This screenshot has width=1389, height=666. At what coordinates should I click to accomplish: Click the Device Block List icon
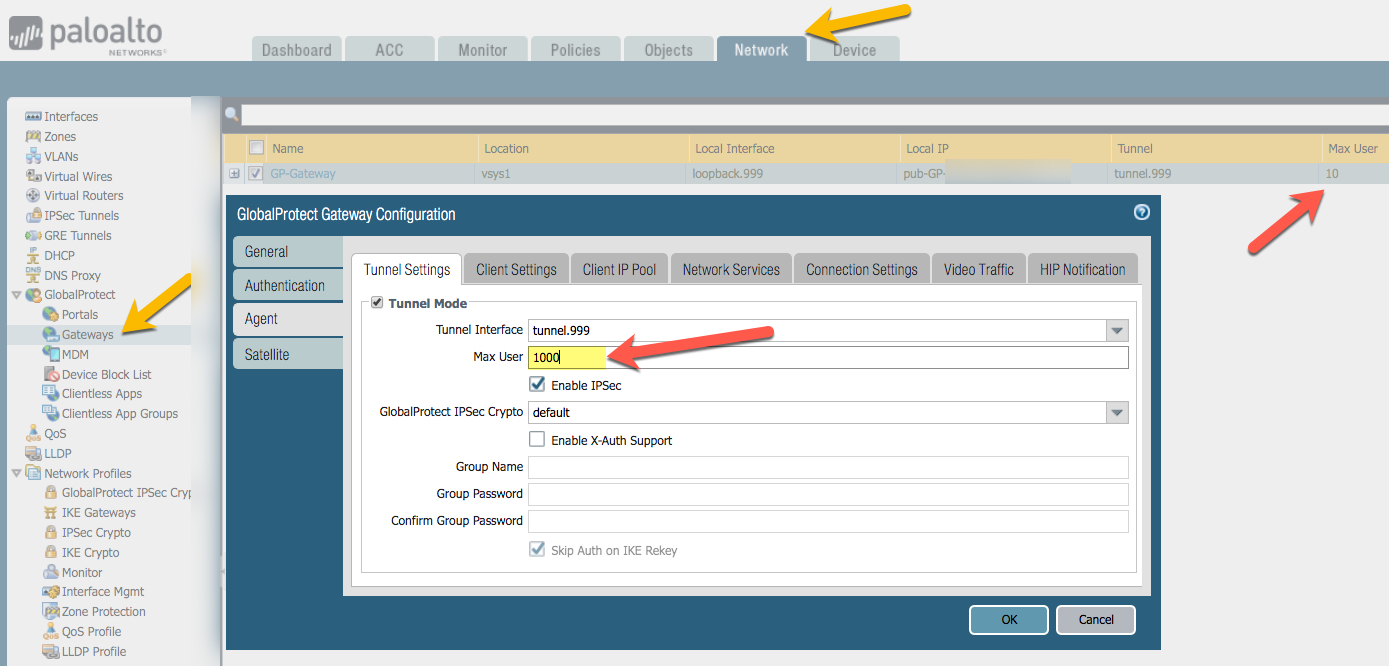pyautogui.click(x=51, y=374)
